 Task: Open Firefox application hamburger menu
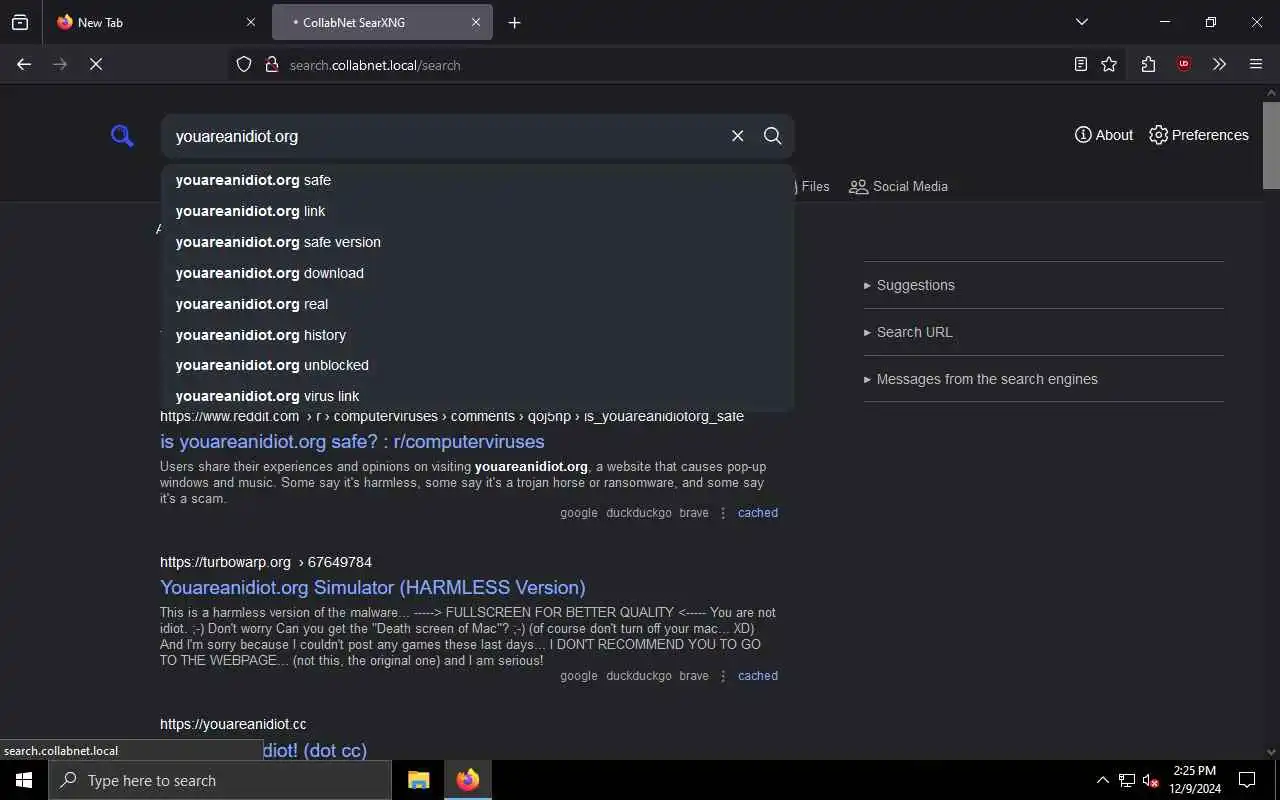pyautogui.click(x=1256, y=65)
